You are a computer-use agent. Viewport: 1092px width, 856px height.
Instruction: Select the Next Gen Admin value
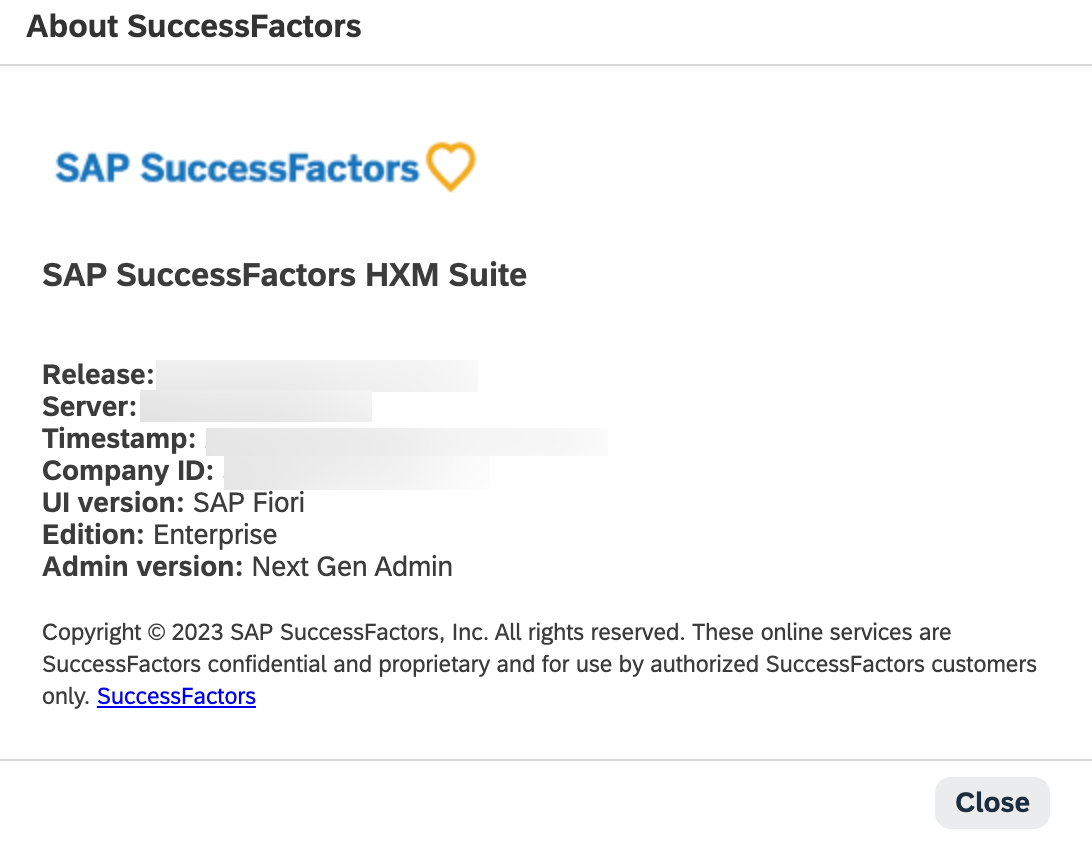click(x=352, y=567)
